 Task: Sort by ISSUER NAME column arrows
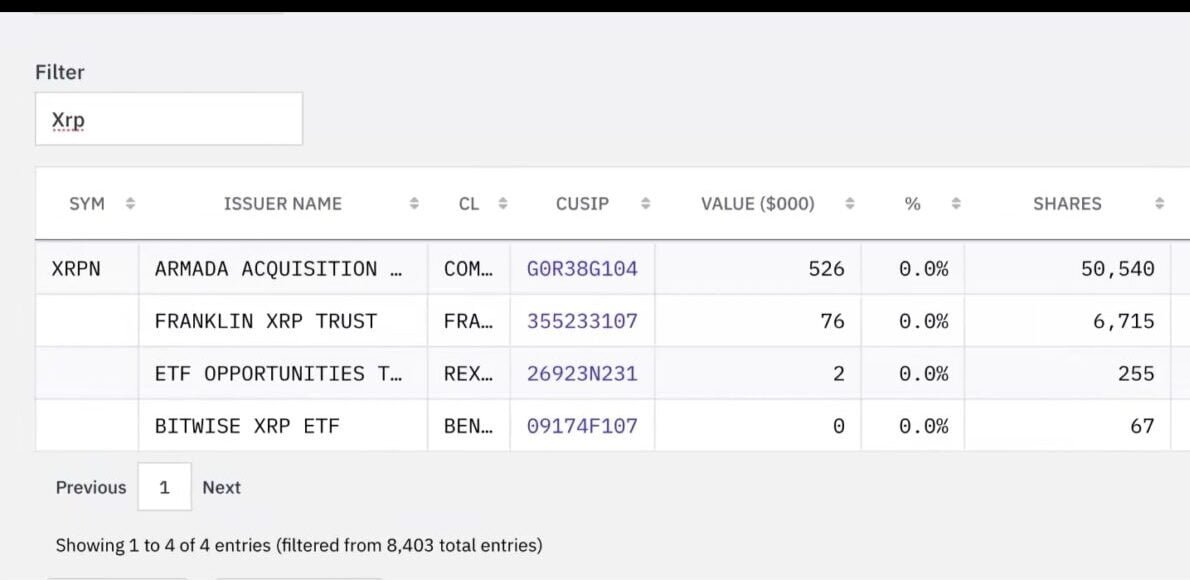[x=414, y=203]
